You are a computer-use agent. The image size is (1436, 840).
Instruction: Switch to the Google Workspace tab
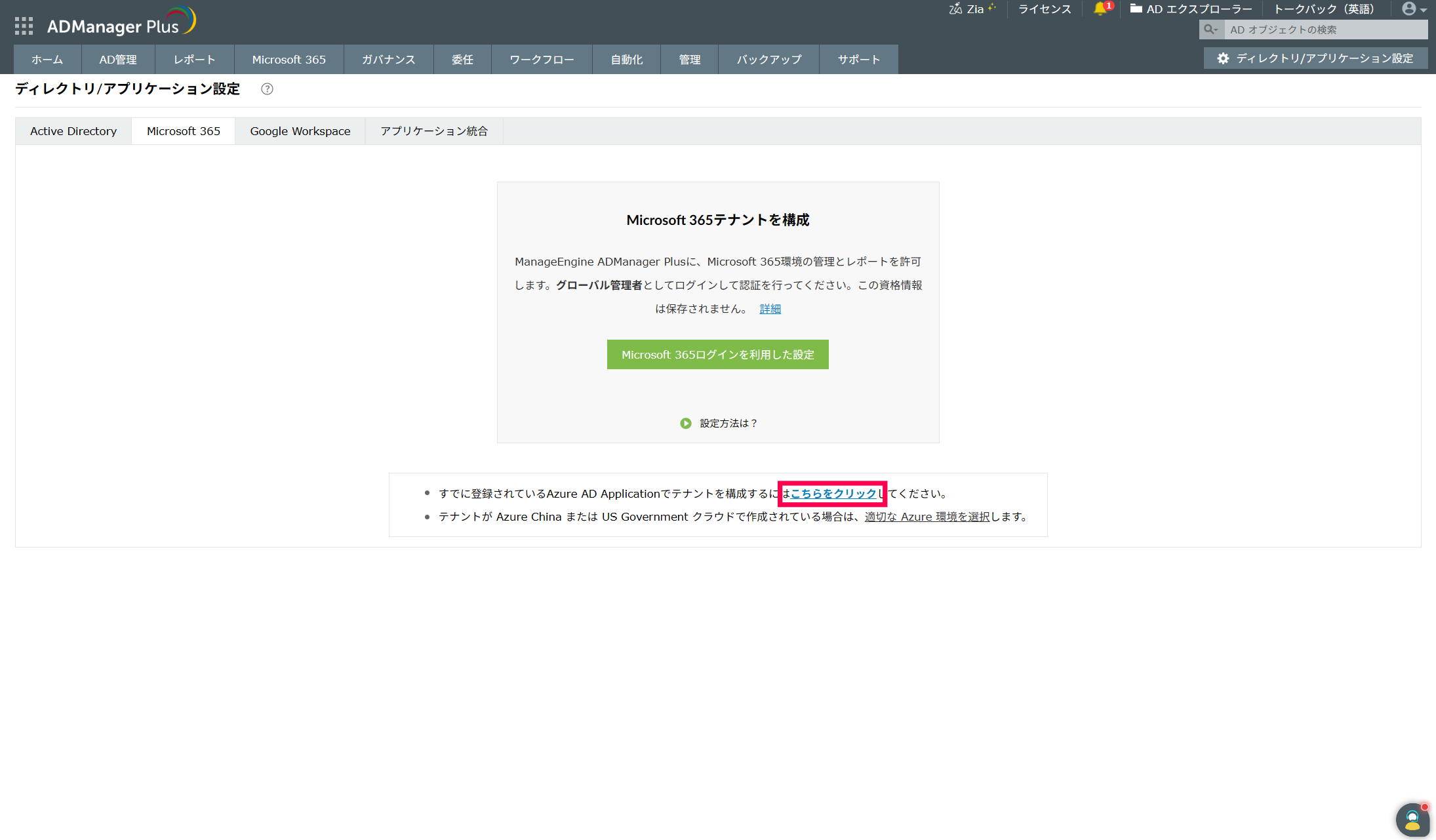coord(300,131)
